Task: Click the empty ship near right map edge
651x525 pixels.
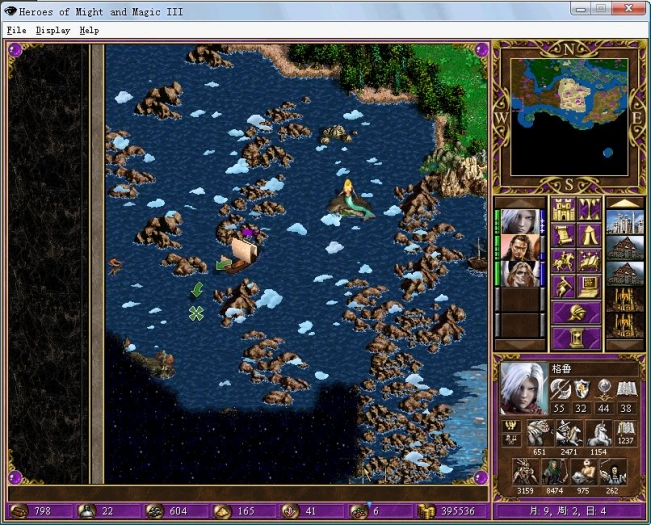Action: [x=478, y=256]
